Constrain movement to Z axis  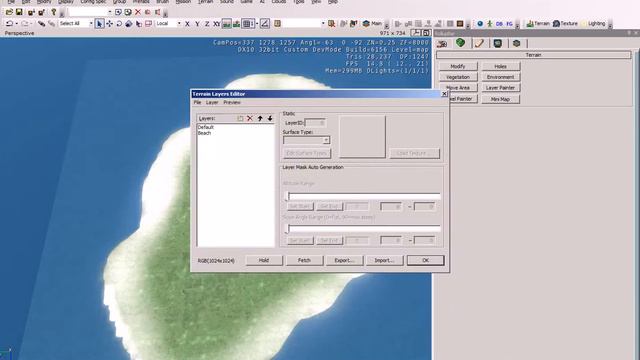(x=207, y=24)
